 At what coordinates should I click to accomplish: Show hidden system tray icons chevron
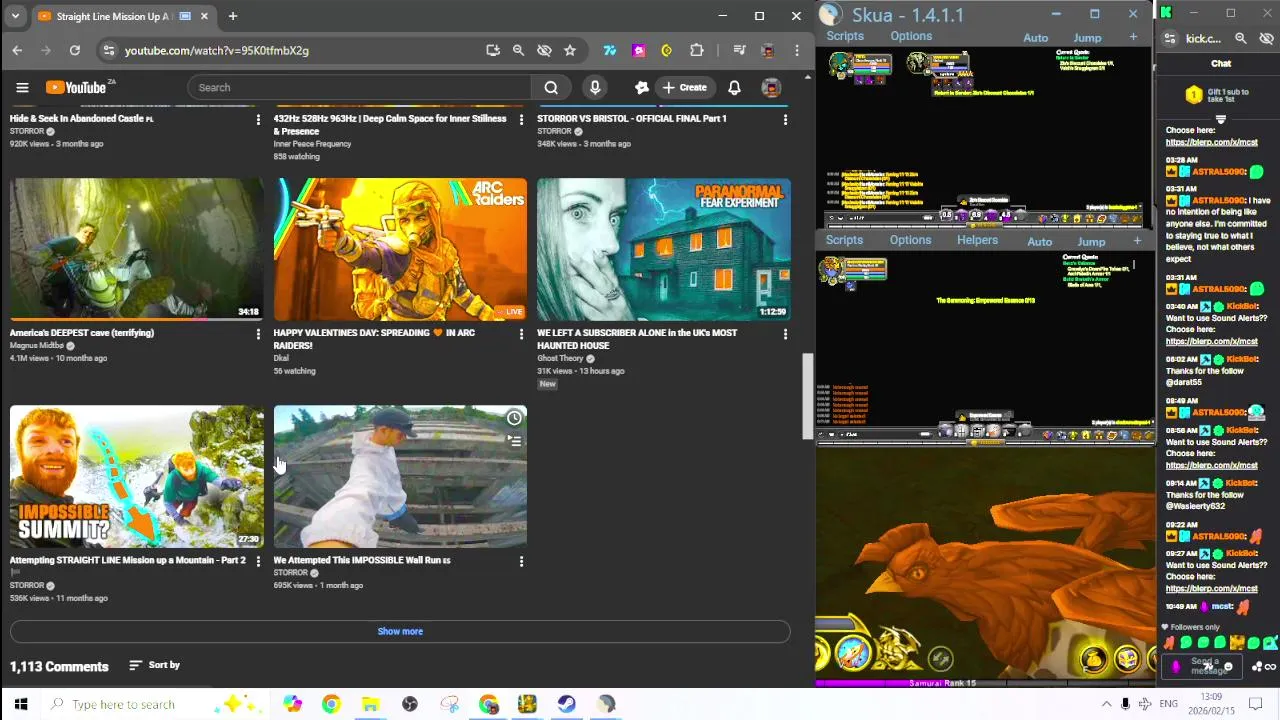point(1106,704)
